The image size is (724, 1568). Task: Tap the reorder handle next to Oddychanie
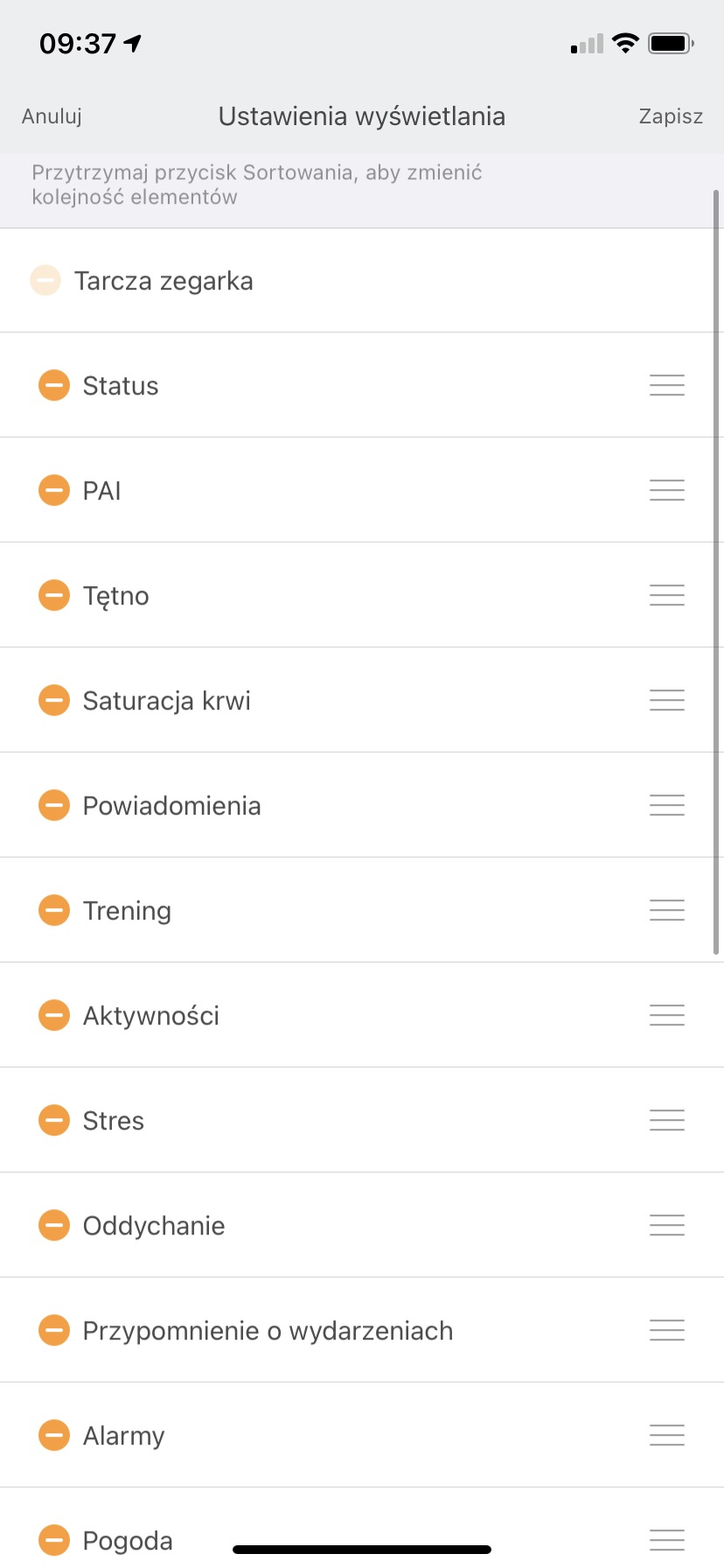(x=667, y=1225)
